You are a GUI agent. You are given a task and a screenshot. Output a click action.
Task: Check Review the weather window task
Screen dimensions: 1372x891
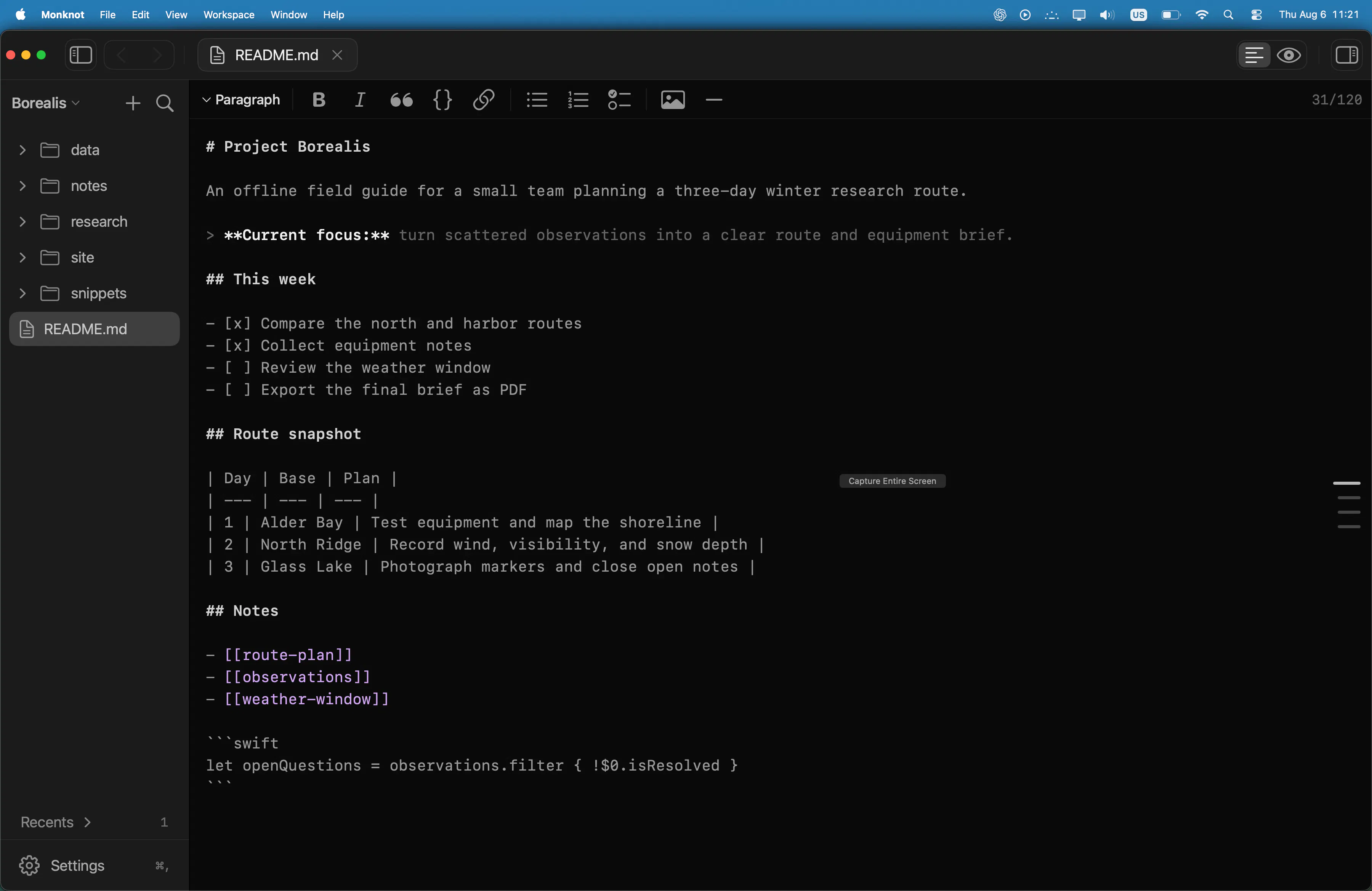pos(237,368)
